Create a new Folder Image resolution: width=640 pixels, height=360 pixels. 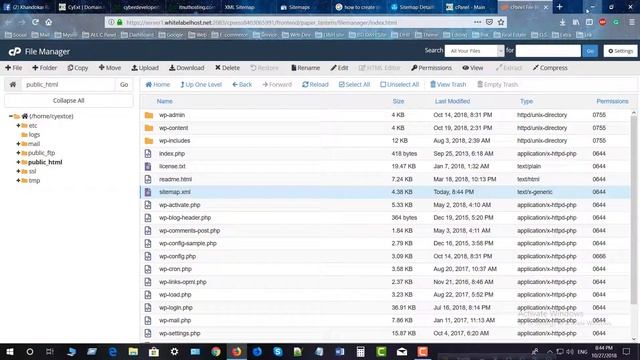coord(44,68)
